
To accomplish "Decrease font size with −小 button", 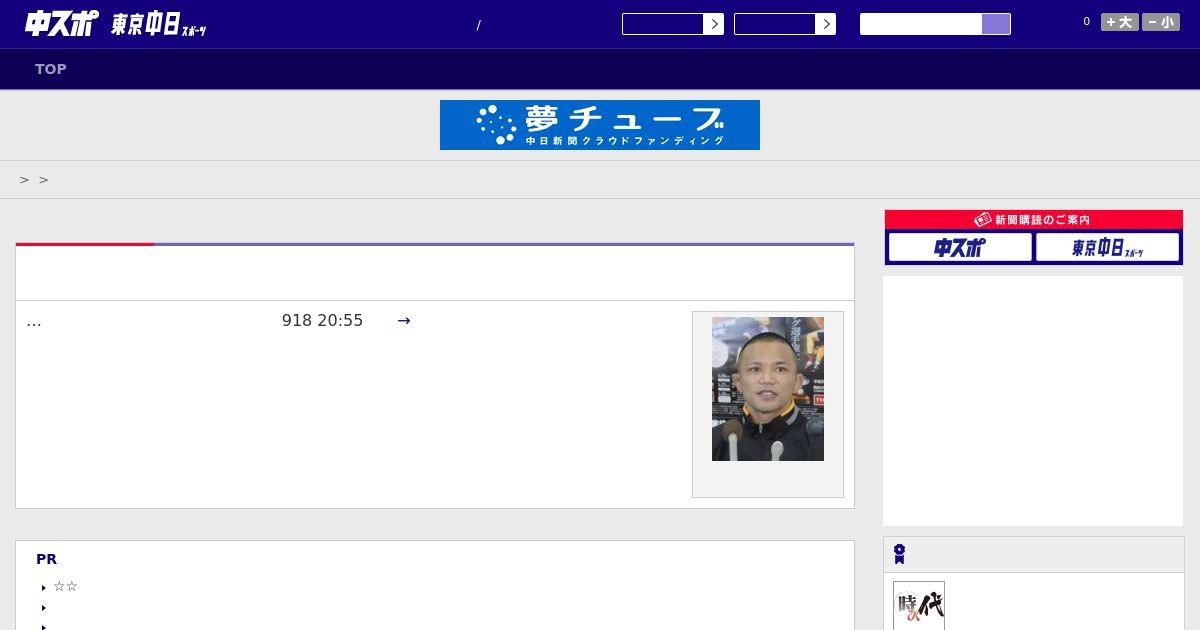I will tap(1161, 22).
